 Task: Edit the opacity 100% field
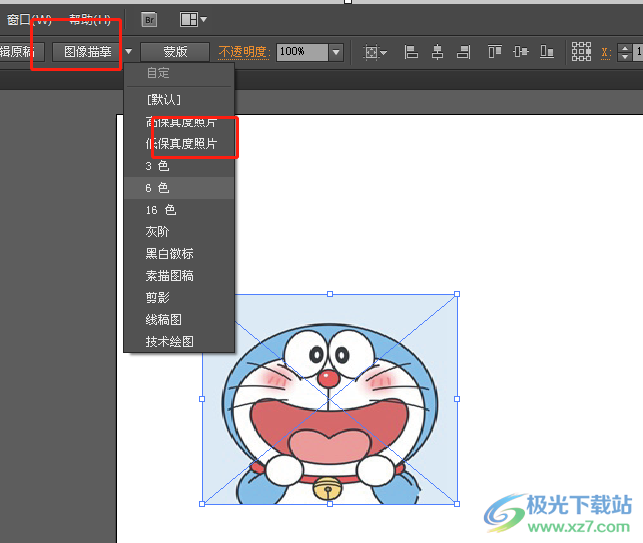tap(303, 52)
